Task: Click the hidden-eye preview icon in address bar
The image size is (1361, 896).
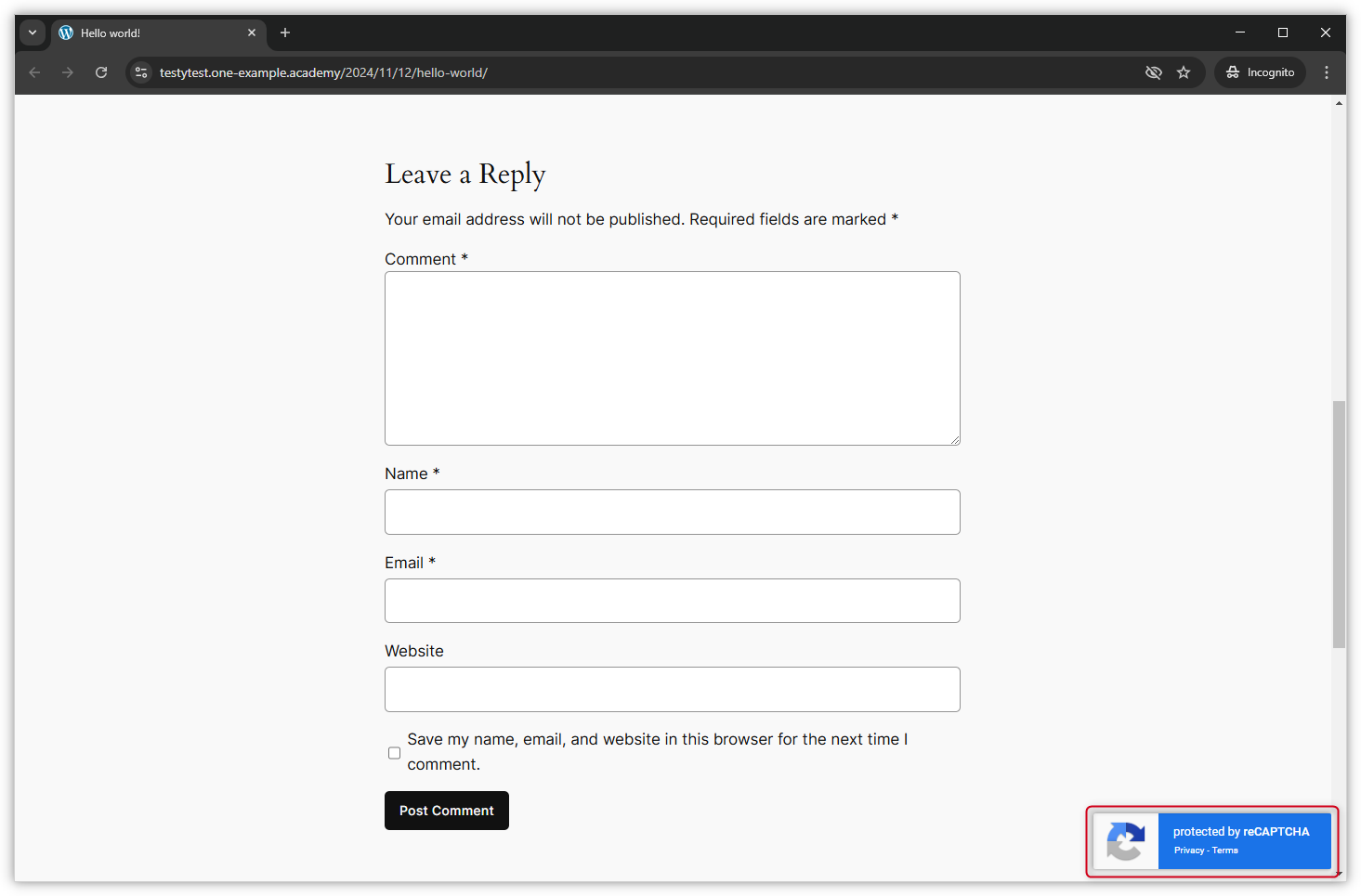Action: click(x=1154, y=71)
